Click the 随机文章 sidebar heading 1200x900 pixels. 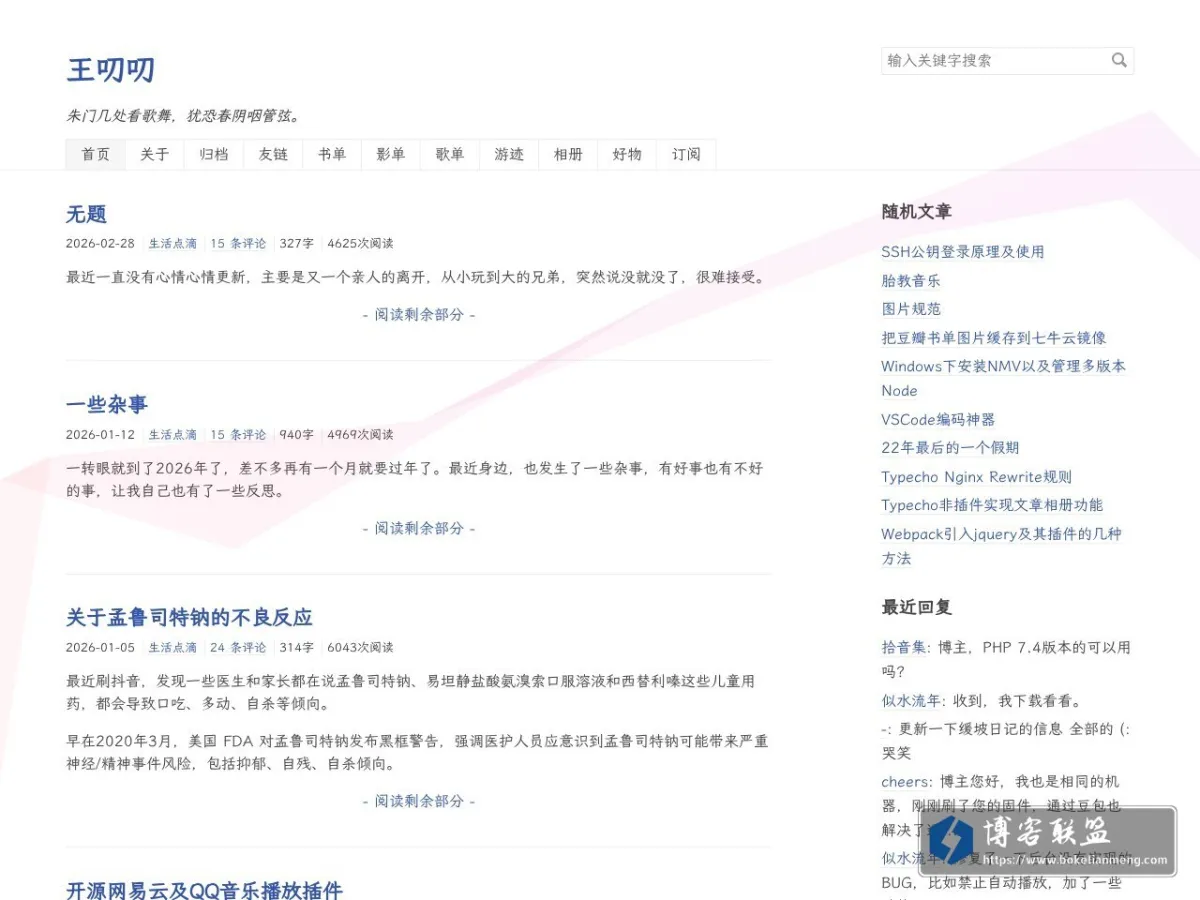916,212
